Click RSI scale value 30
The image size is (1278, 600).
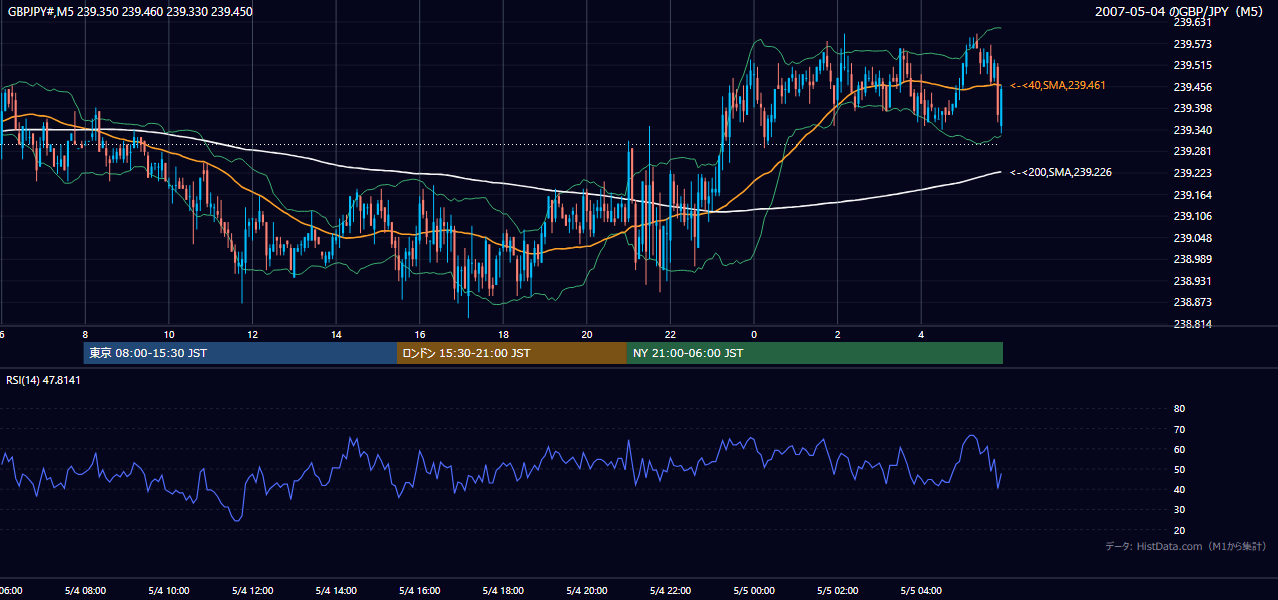pyautogui.click(x=1179, y=510)
